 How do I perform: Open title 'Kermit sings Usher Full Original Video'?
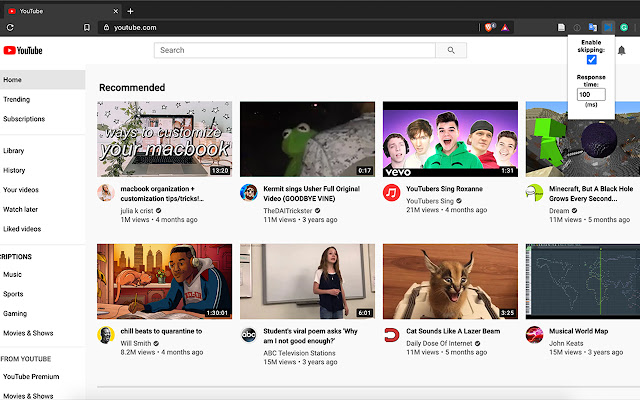coord(311,193)
